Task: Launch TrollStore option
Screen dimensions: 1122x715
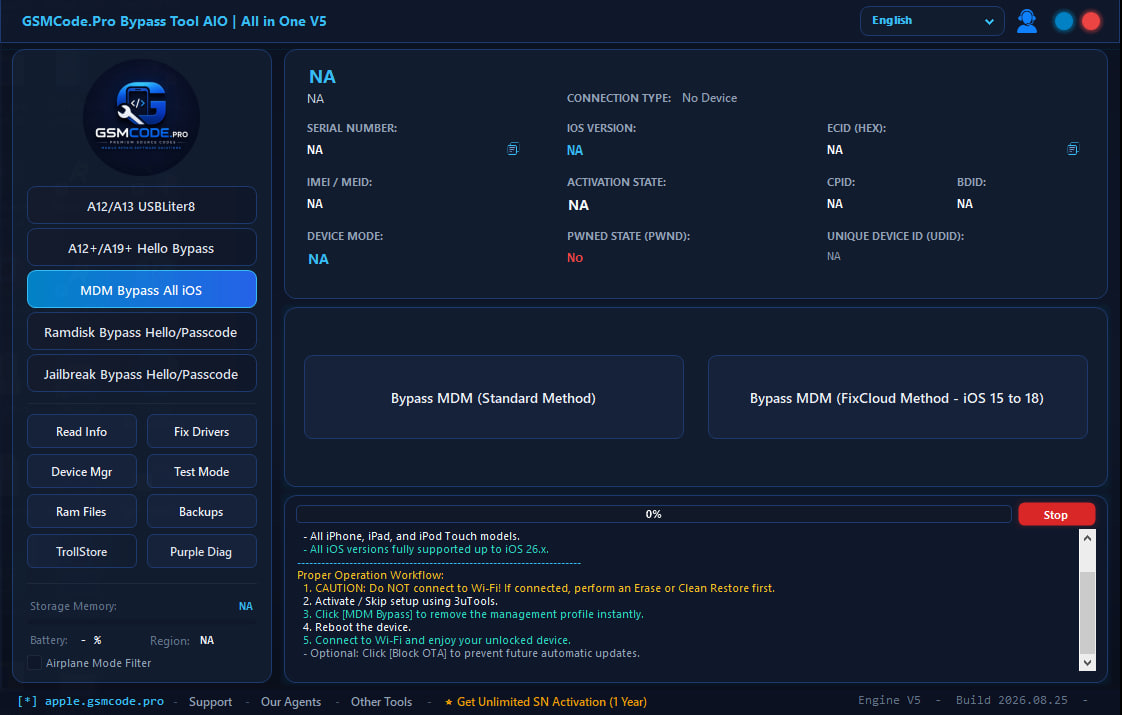Action: pos(82,552)
